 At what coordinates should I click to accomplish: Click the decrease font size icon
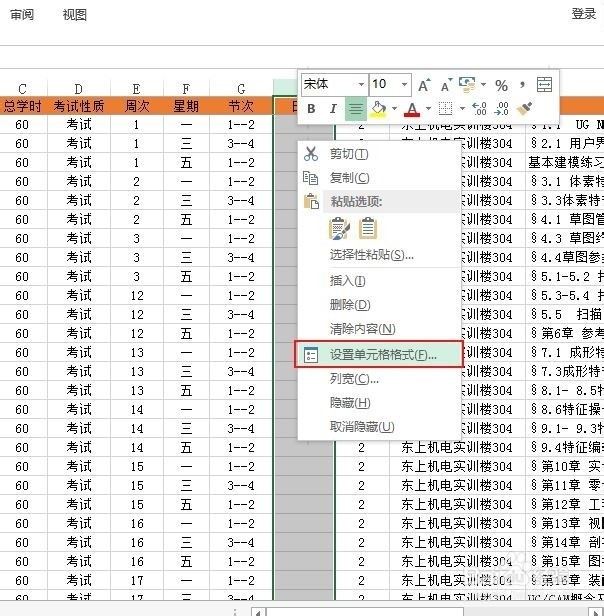[x=446, y=85]
